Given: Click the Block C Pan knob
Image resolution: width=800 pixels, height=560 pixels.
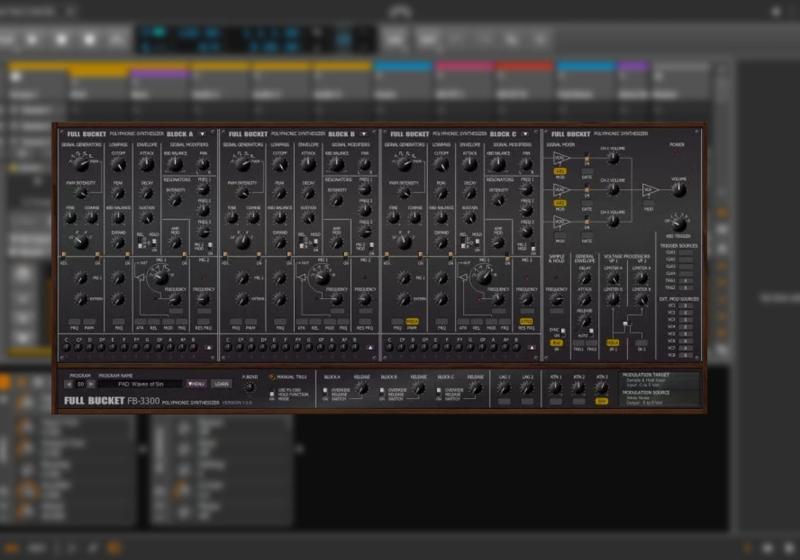Looking at the screenshot, I should point(526,166).
